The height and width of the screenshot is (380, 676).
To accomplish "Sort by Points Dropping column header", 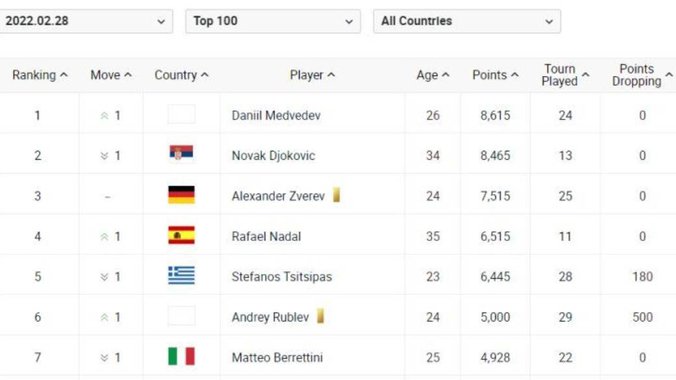I will pyautogui.click(x=642, y=75).
